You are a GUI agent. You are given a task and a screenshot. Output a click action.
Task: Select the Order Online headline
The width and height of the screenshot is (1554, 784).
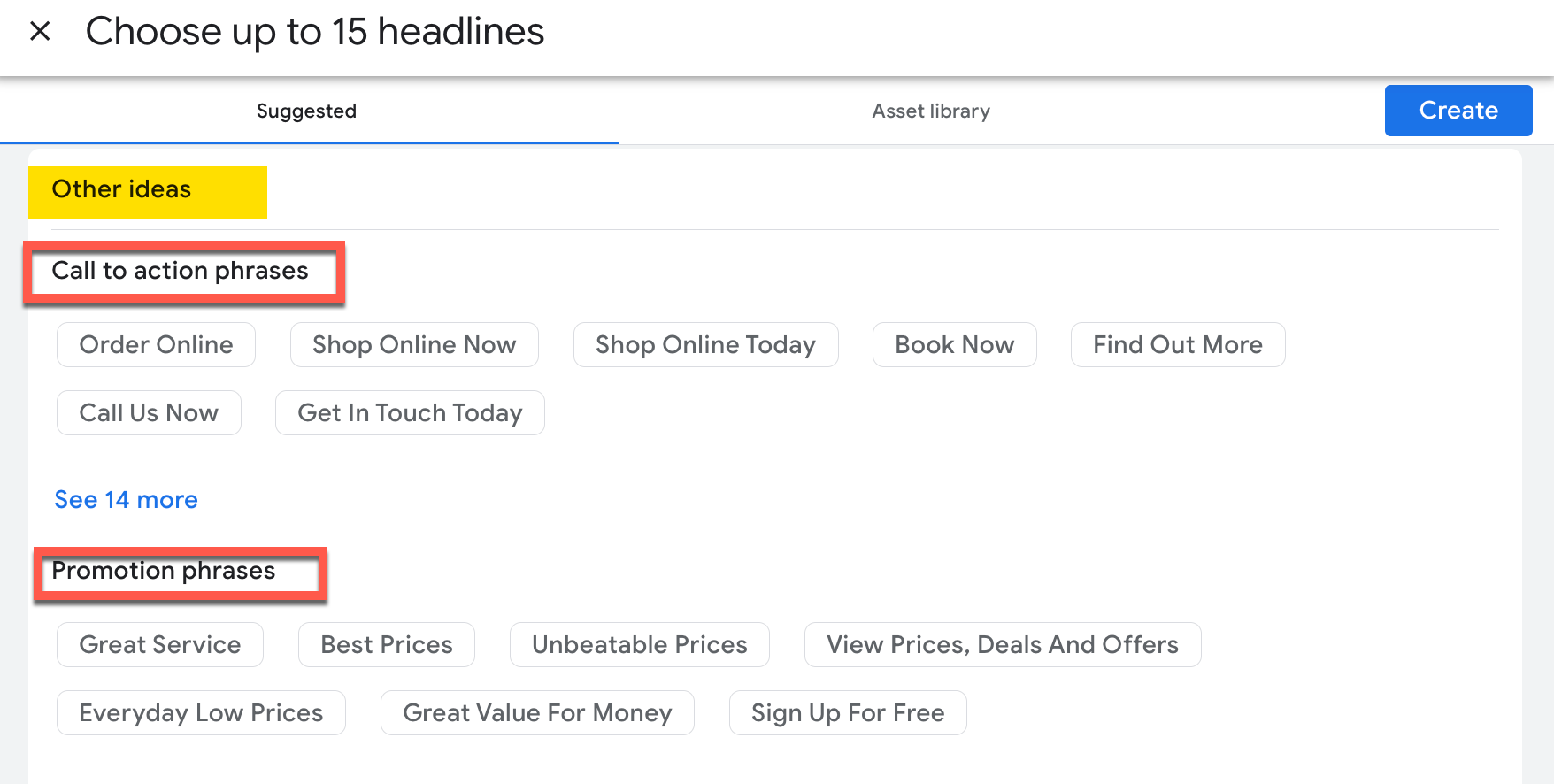point(156,344)
